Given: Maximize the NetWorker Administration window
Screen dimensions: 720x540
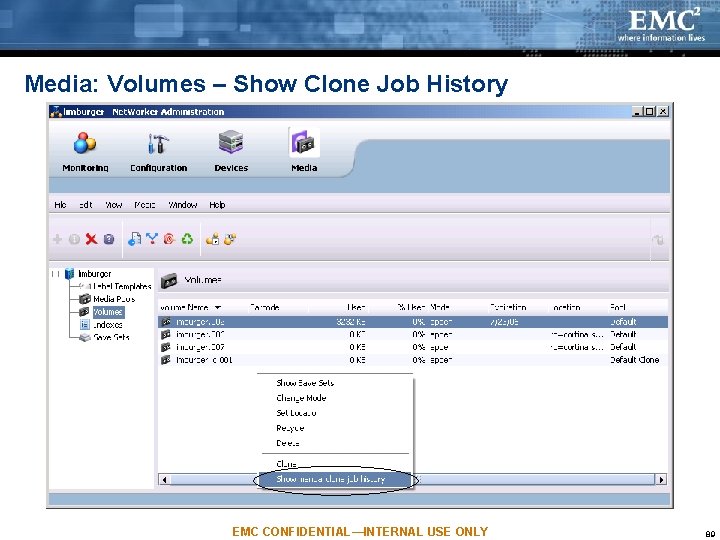Looking at the screenshot, I should 649,112.
